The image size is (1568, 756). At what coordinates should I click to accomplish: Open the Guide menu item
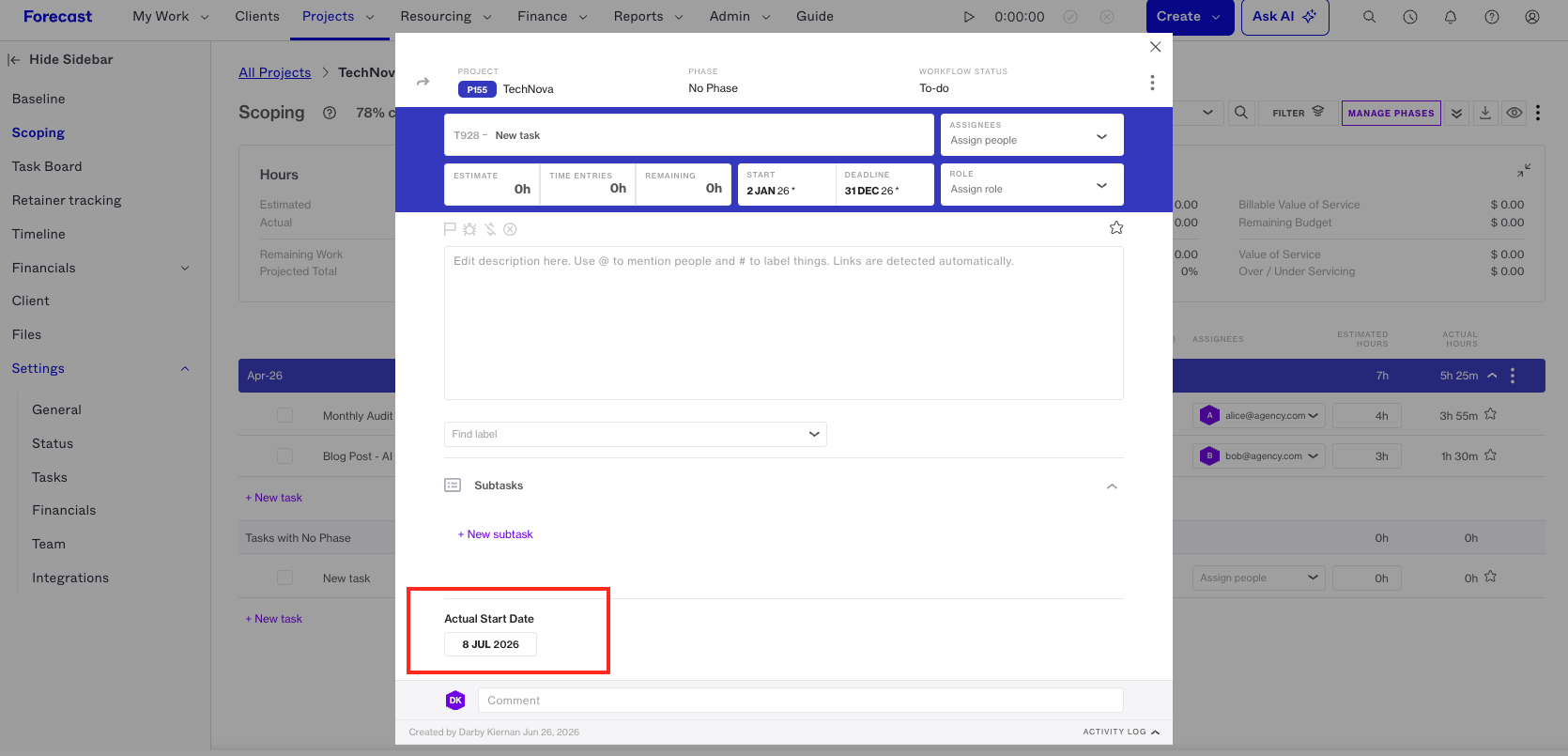(815, 17)
